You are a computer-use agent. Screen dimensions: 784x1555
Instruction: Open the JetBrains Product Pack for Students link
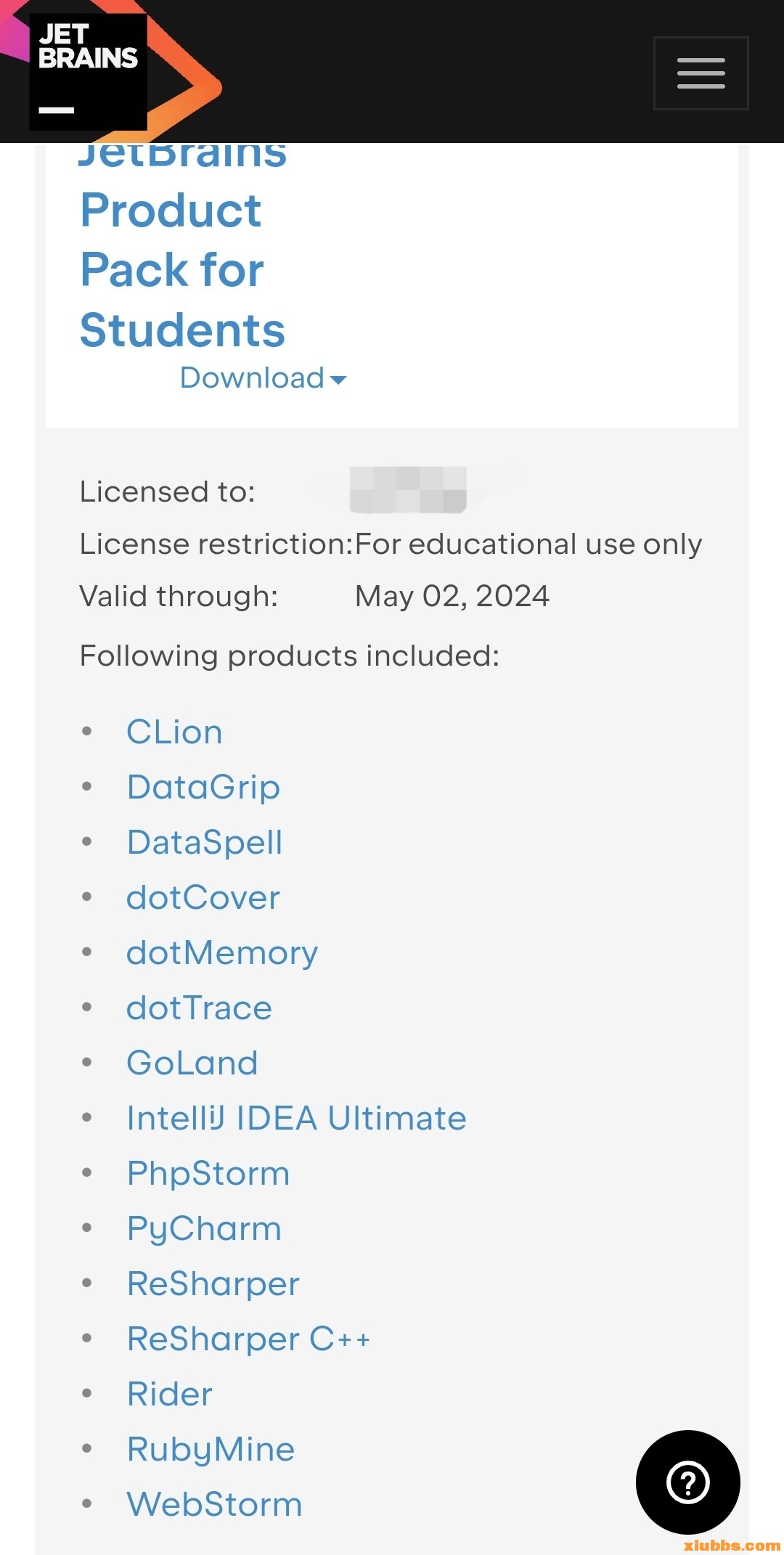181,270
